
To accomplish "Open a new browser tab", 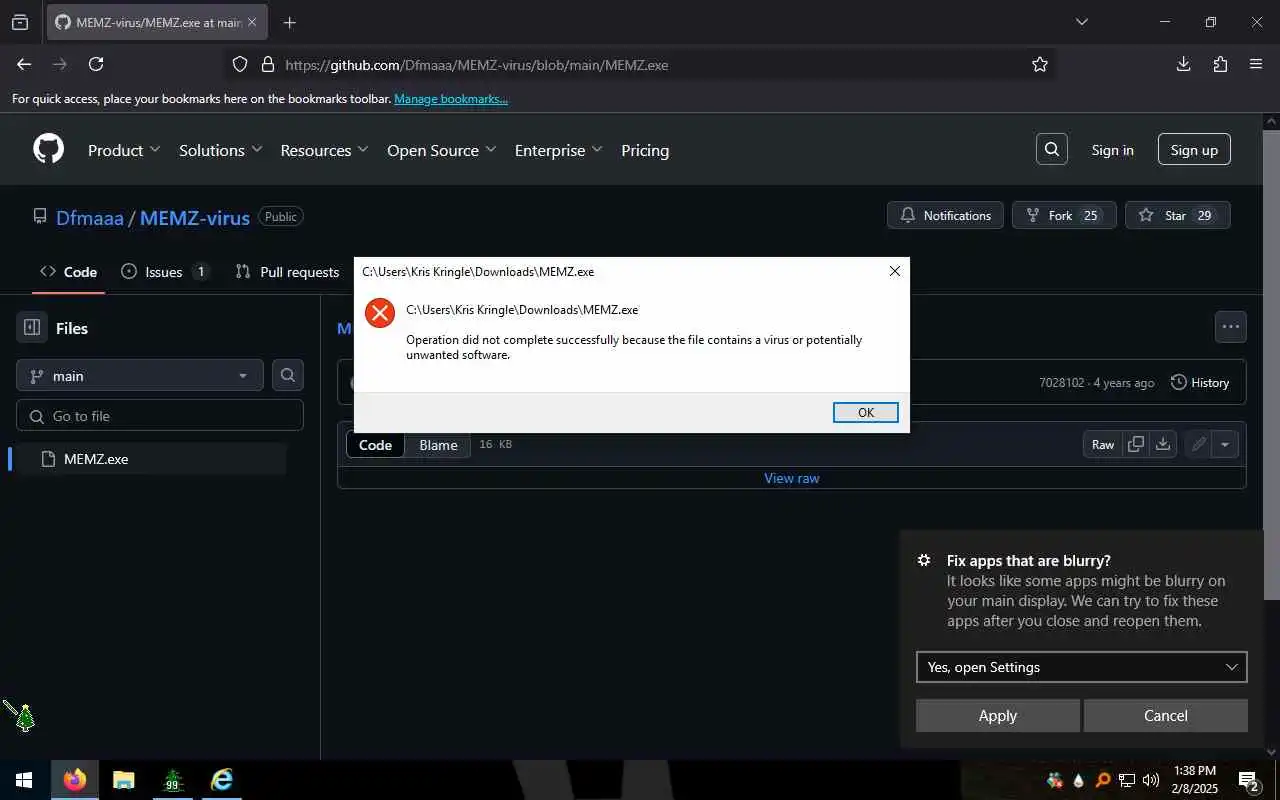I will 289,22.
